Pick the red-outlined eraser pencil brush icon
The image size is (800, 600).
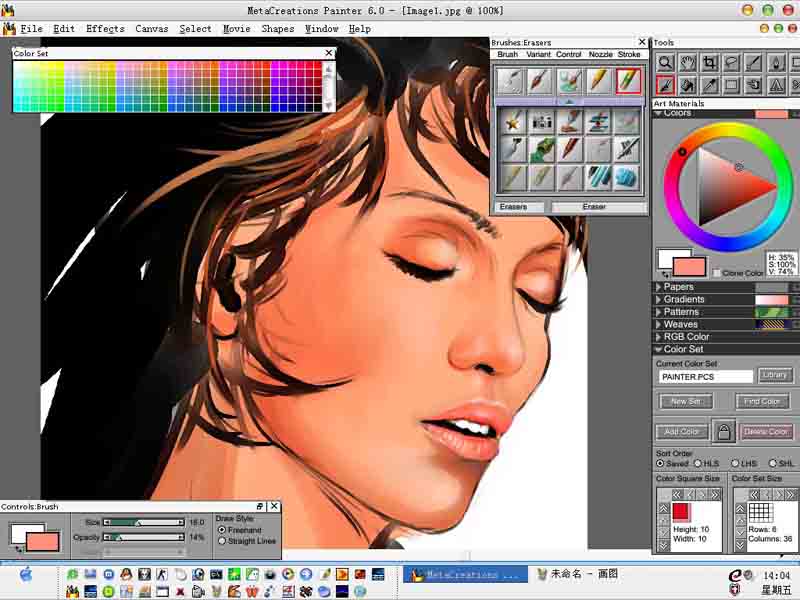[628, 81]
